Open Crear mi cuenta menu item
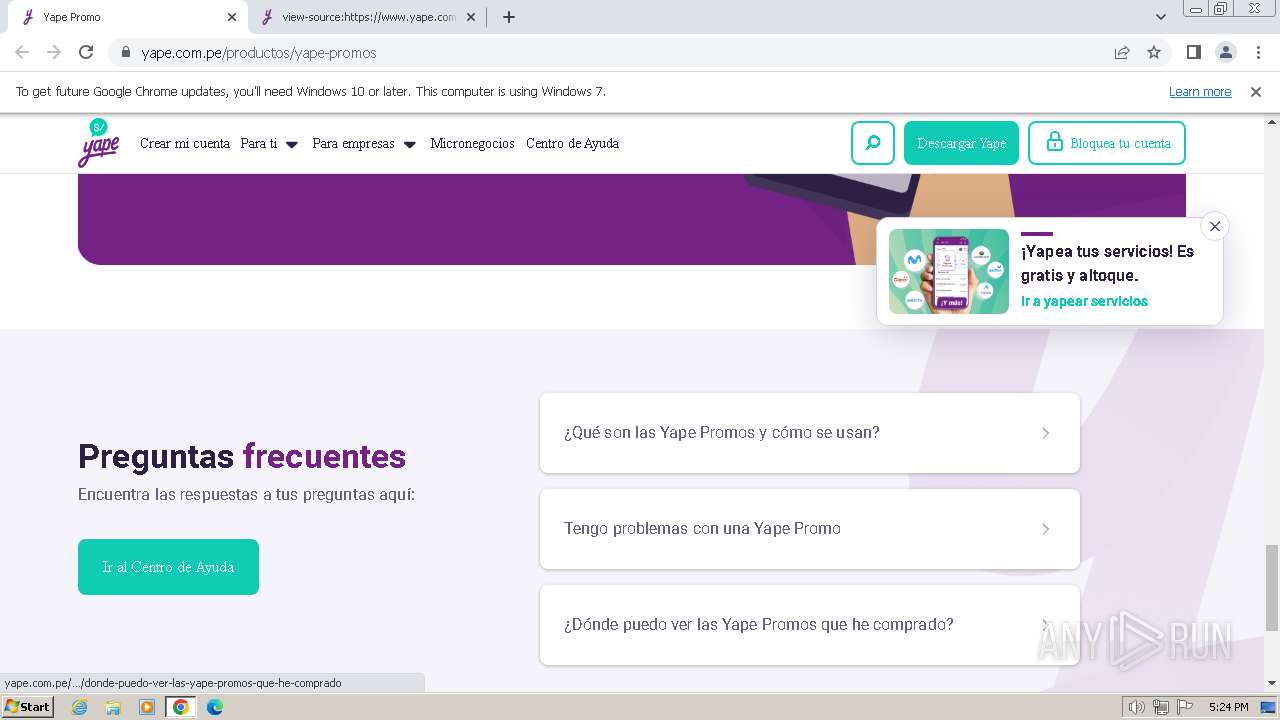Viewport: 1280px width, 720px height. 185,143
